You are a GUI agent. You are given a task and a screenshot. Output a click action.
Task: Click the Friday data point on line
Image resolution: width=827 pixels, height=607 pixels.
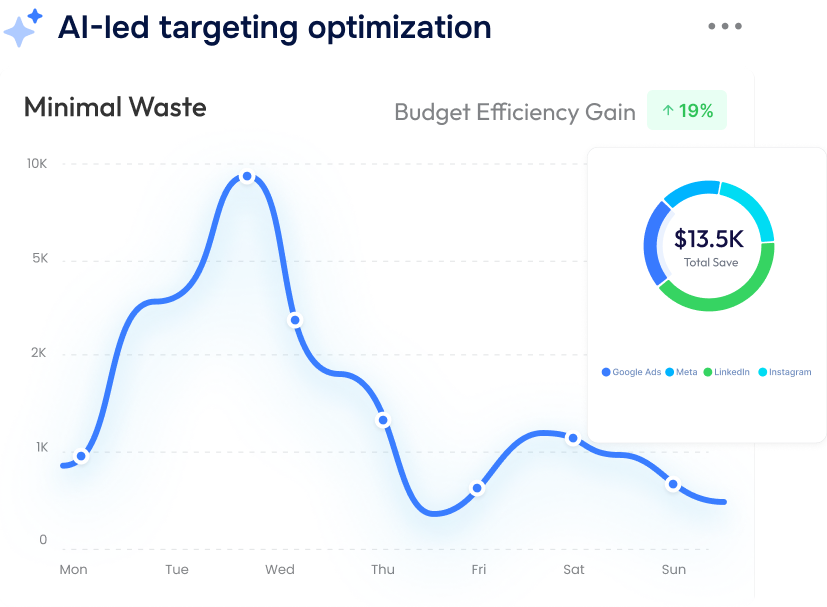477,488
